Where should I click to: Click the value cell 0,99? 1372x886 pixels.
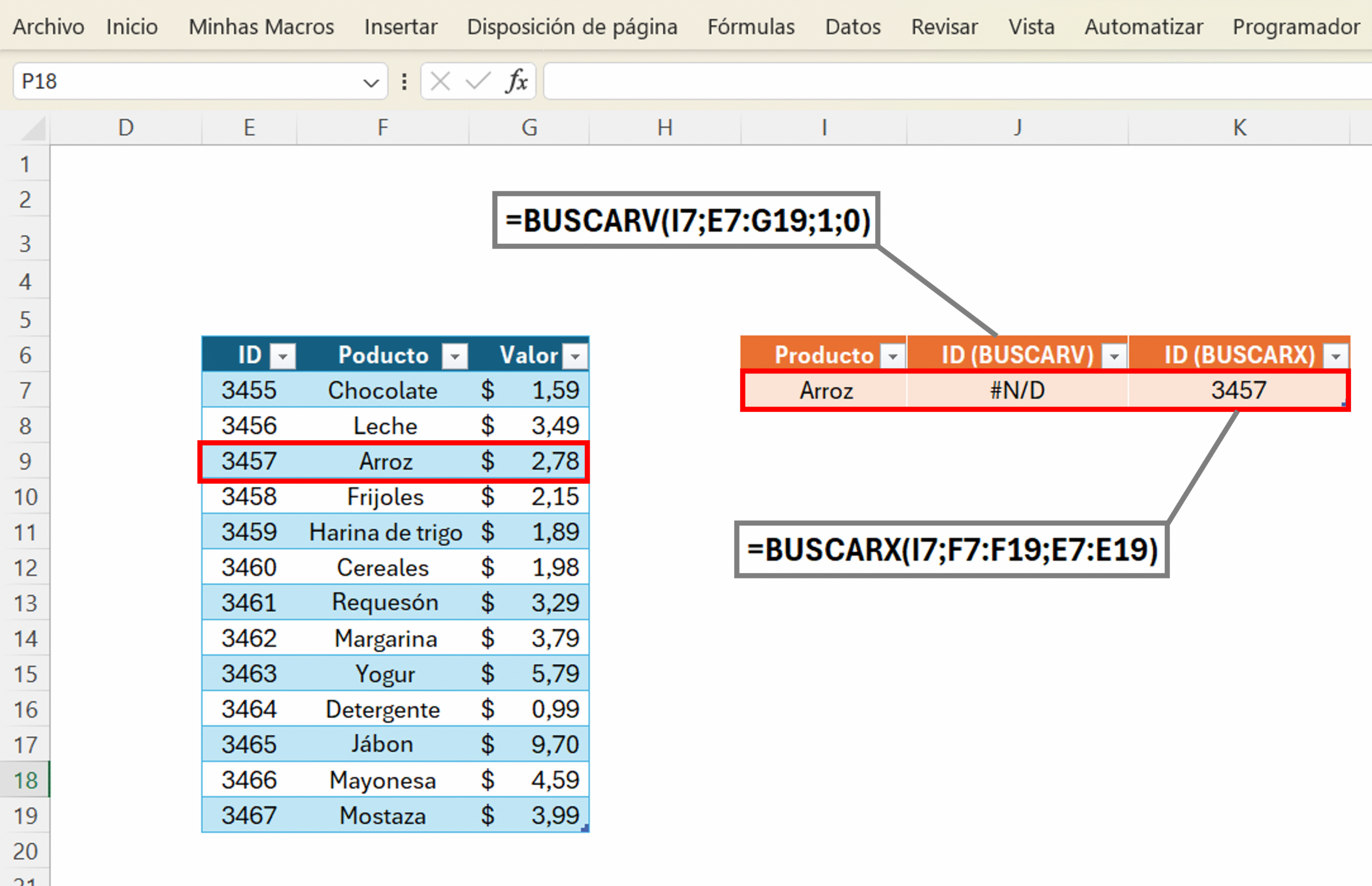(x=530, y=709)
